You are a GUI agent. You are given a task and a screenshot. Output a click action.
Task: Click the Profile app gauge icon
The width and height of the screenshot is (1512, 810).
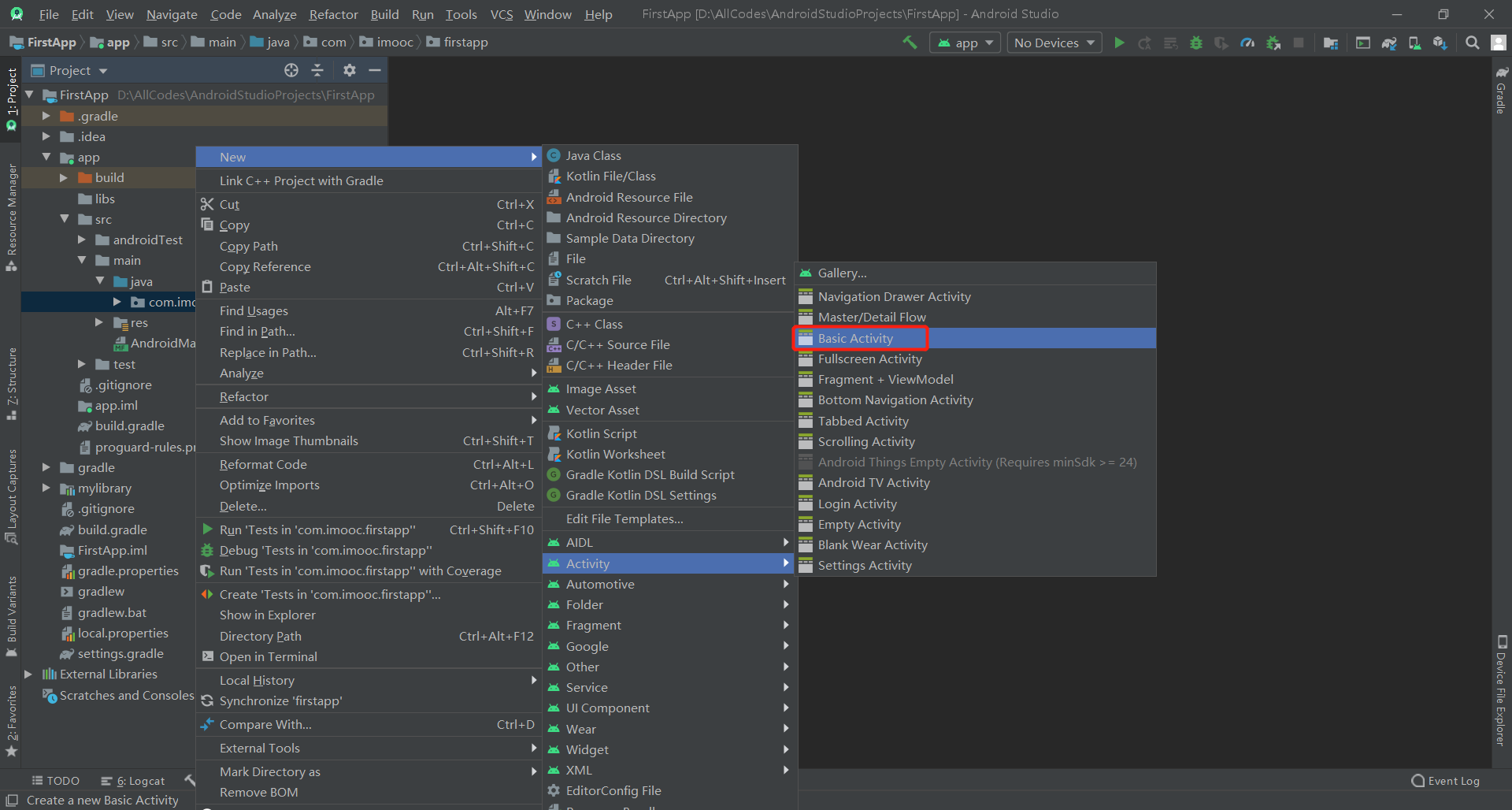coord(1247,43)
